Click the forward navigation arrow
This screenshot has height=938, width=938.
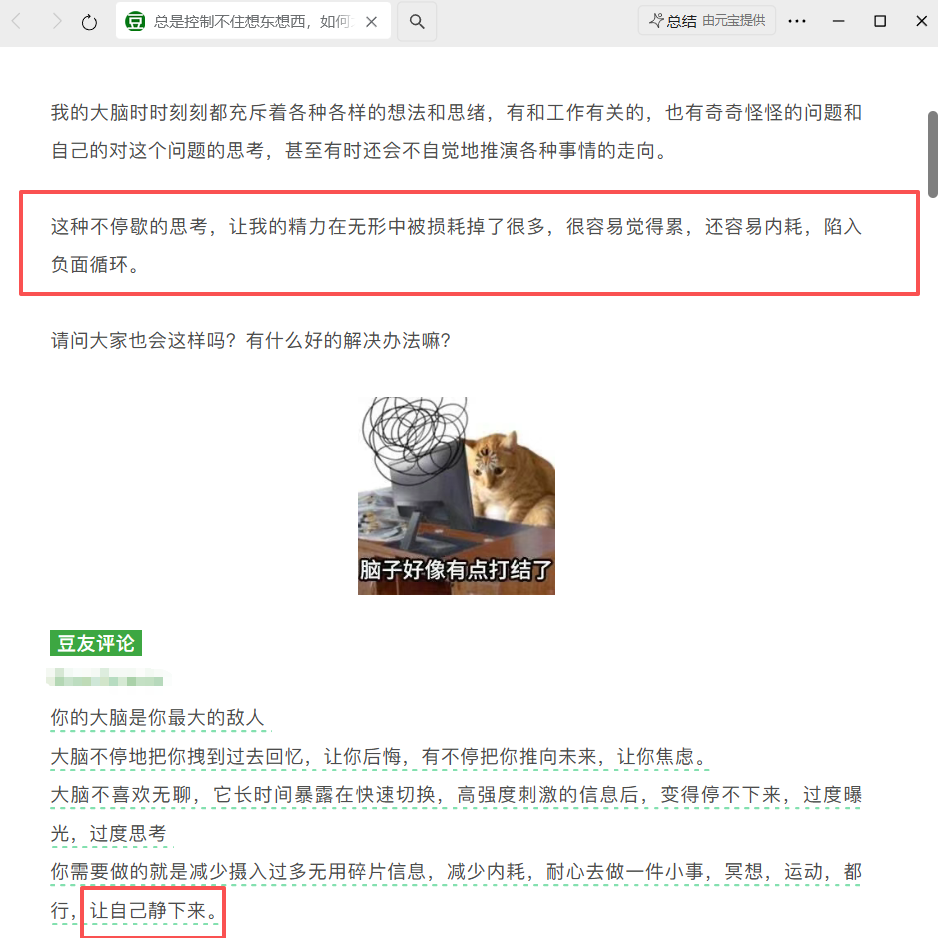tap(56, 22)
